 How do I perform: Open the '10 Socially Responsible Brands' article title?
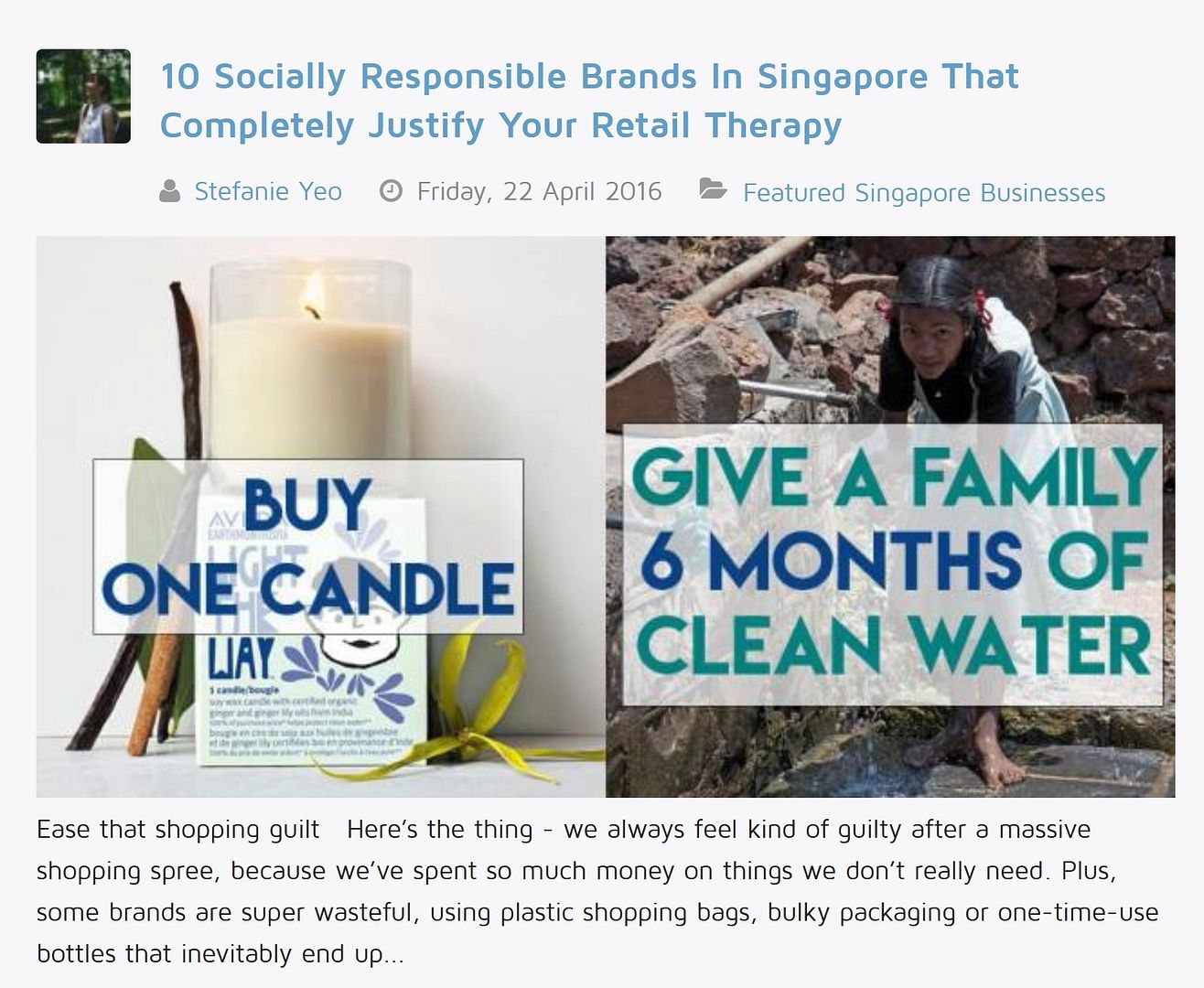(x=589, y=101)
